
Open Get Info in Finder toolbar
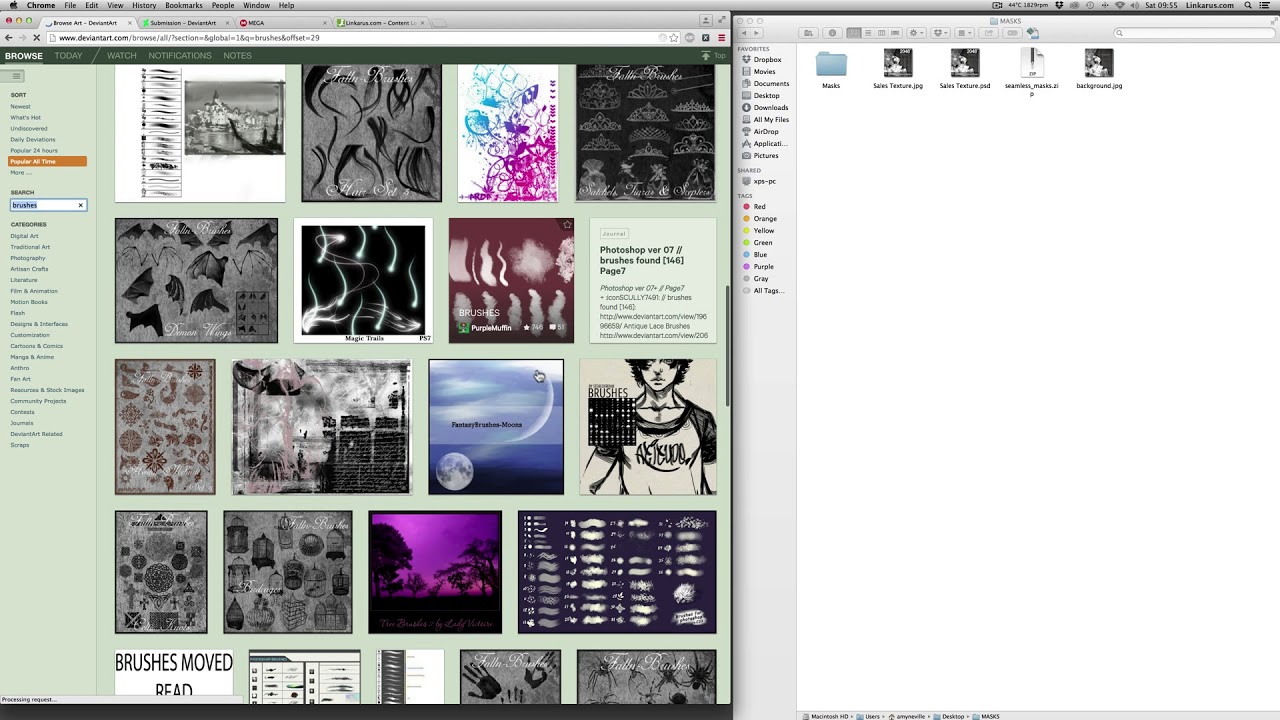pos(832,33)
